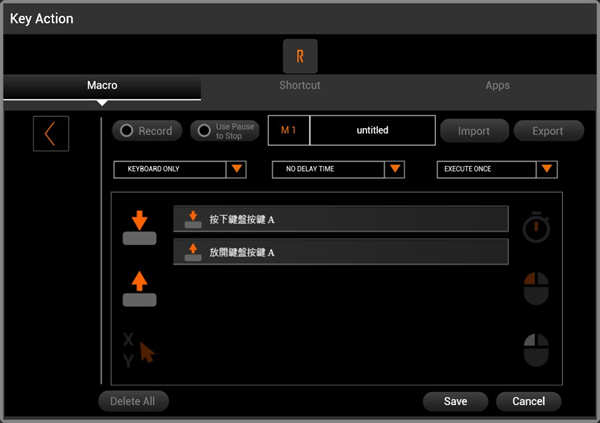Select the 放開鍵盤按鍵 A macro row
600x423 pixels.
pyautogui.click(x=341, y=252)
